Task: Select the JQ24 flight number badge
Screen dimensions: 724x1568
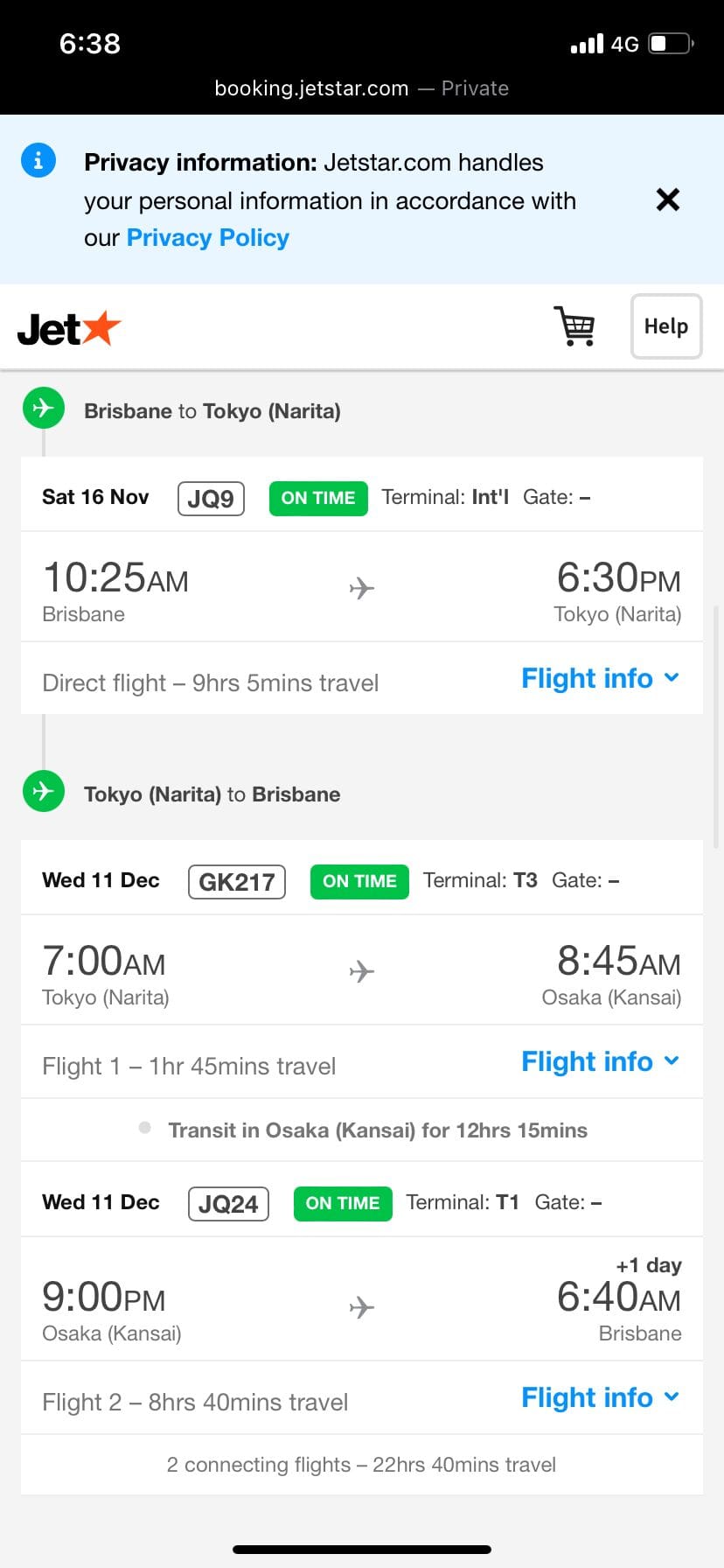Action: (x=228, y=1203)
